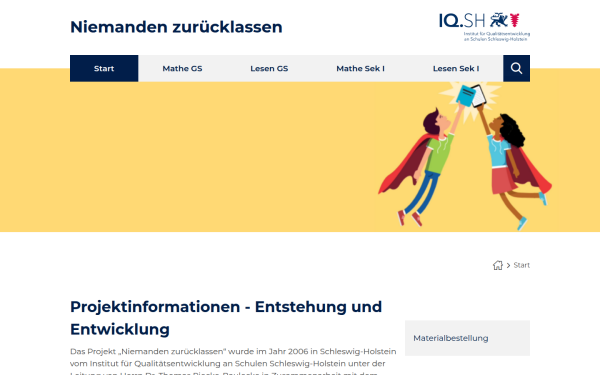Open the Mathe Sek I menu item
This screenshot has width=600, height=375.
click(360, 68)
